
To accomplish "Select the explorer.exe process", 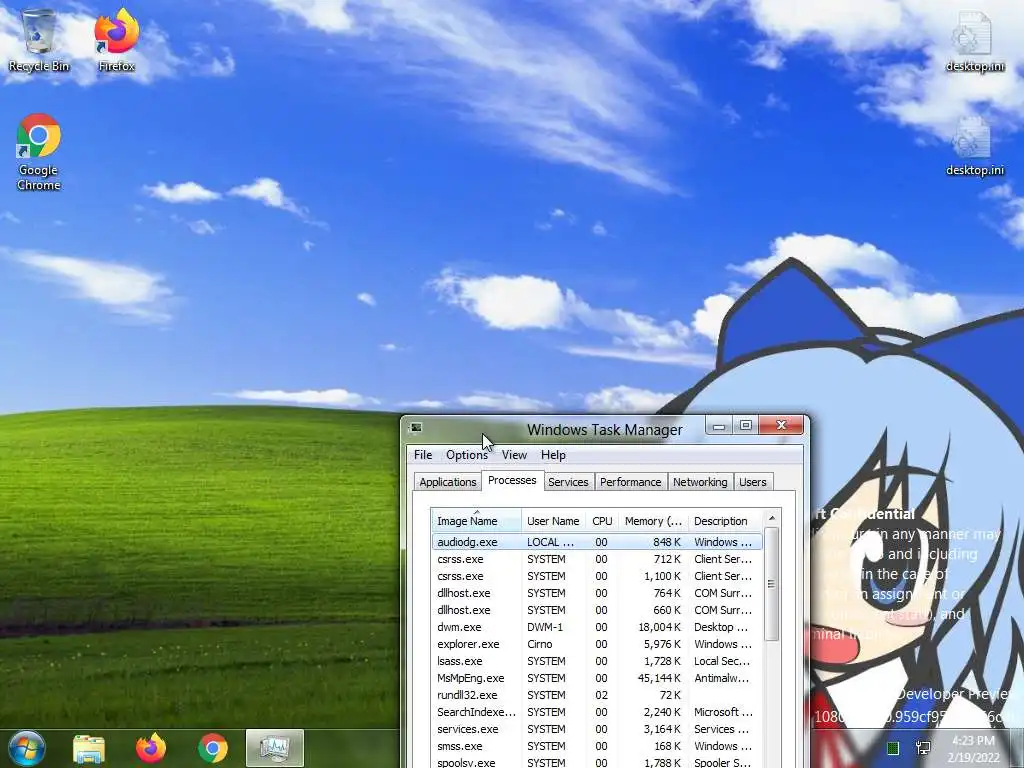I will [597, 644].
